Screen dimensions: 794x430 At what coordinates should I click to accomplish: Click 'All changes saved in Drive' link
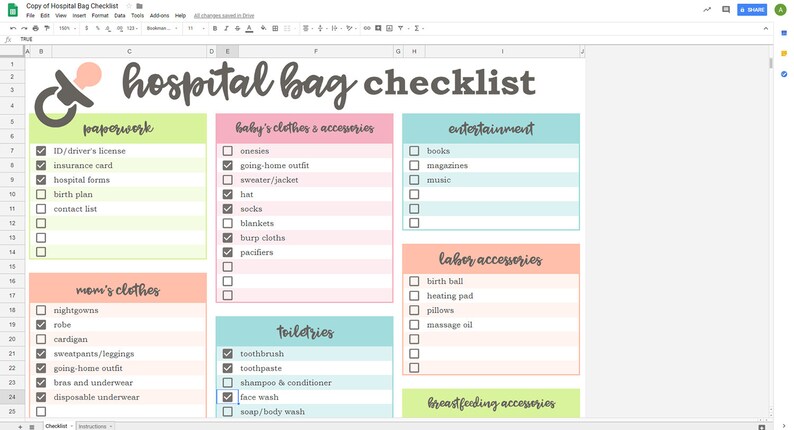click(x=224, y=16)
